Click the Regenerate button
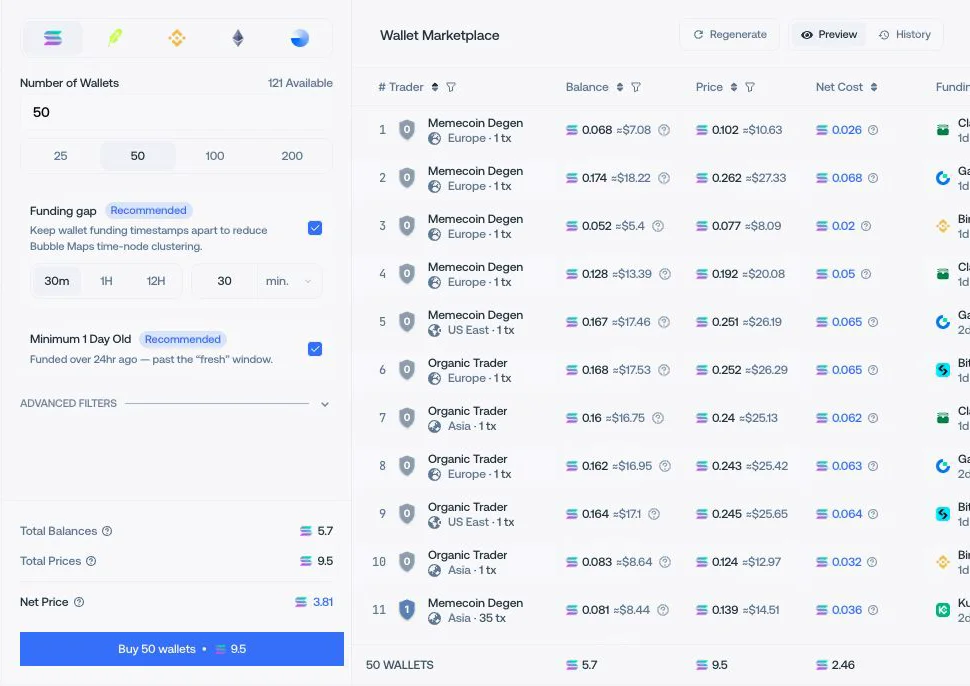Screen dimensions: 970x686 (730, 35)
